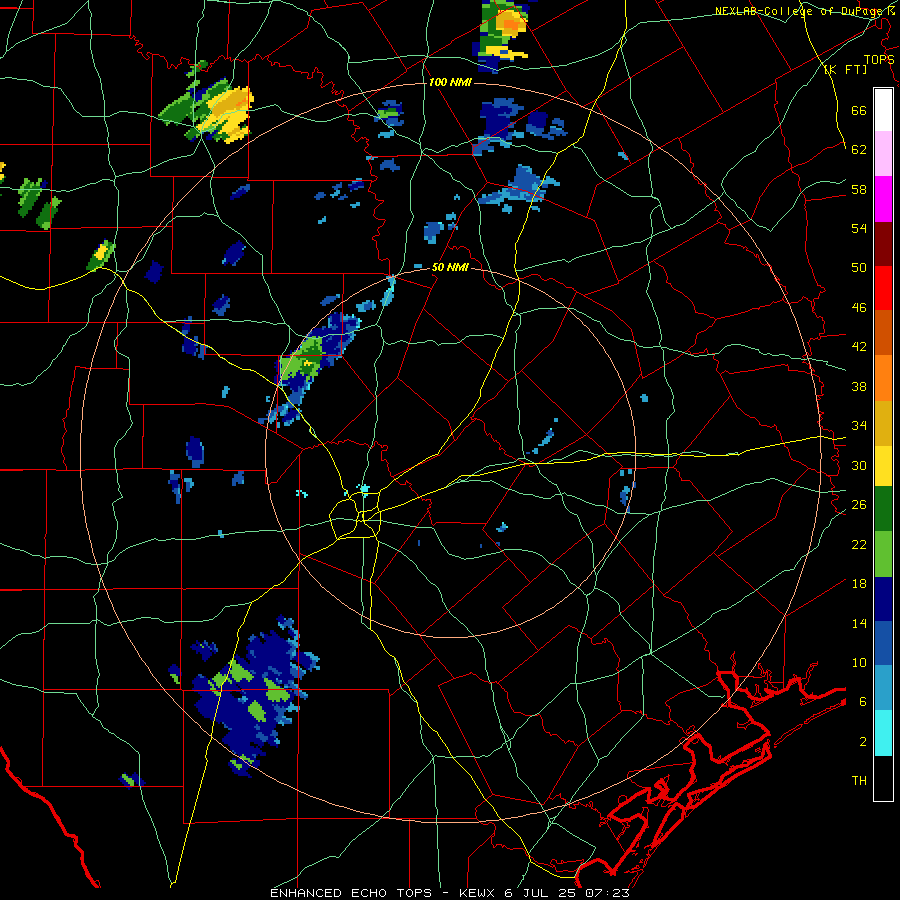Click the orange 38–42 legend swatch
The image size is (900, 900).
coord(883,378)
